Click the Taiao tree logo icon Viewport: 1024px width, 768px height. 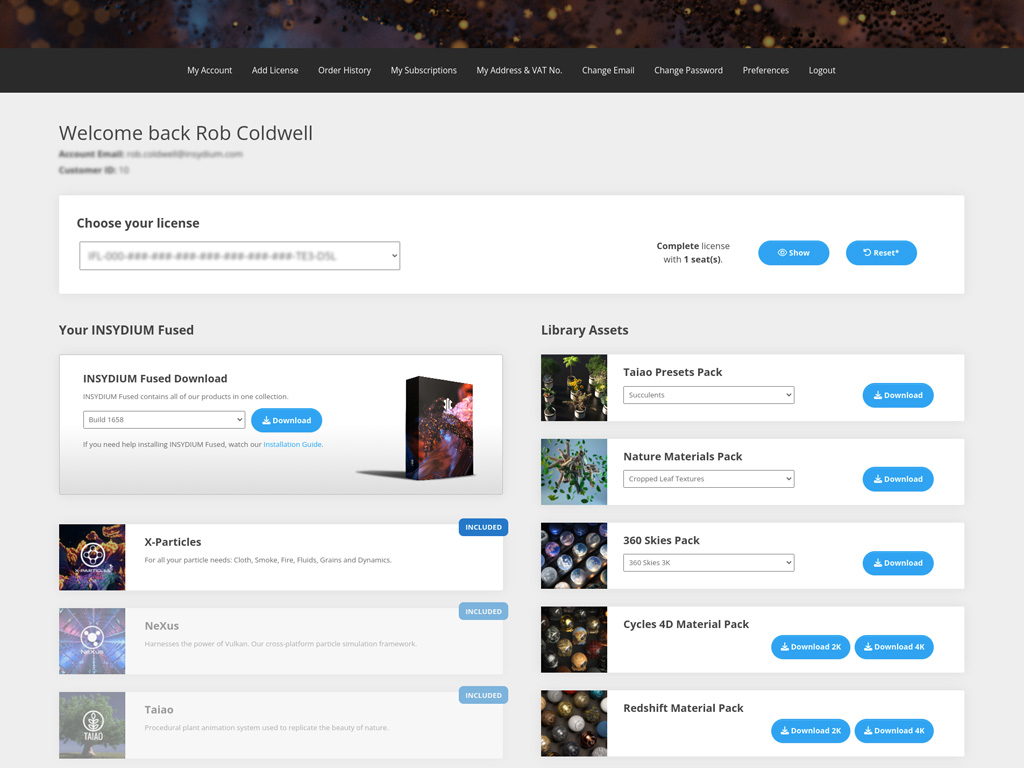tap(92, 724)
